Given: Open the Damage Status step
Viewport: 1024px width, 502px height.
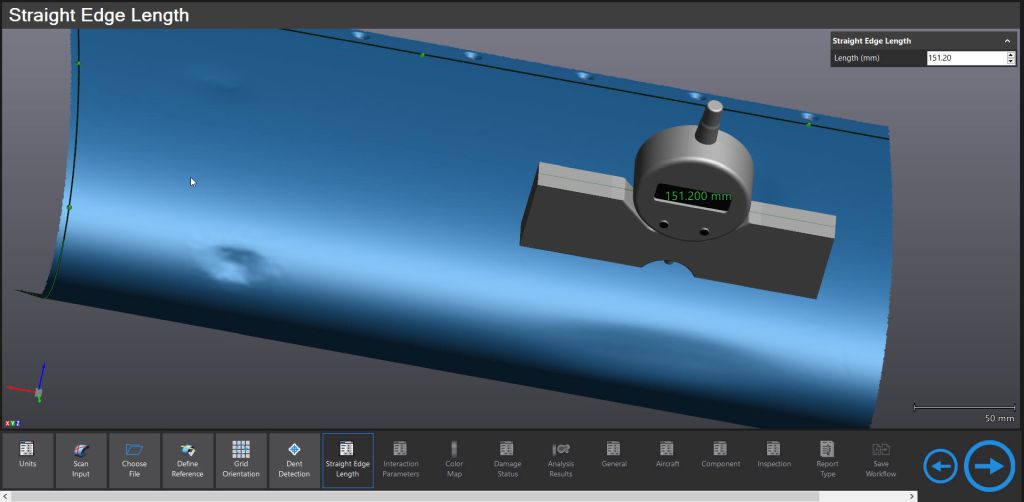Looking at the screenshot, I should [x=507, y=460].
